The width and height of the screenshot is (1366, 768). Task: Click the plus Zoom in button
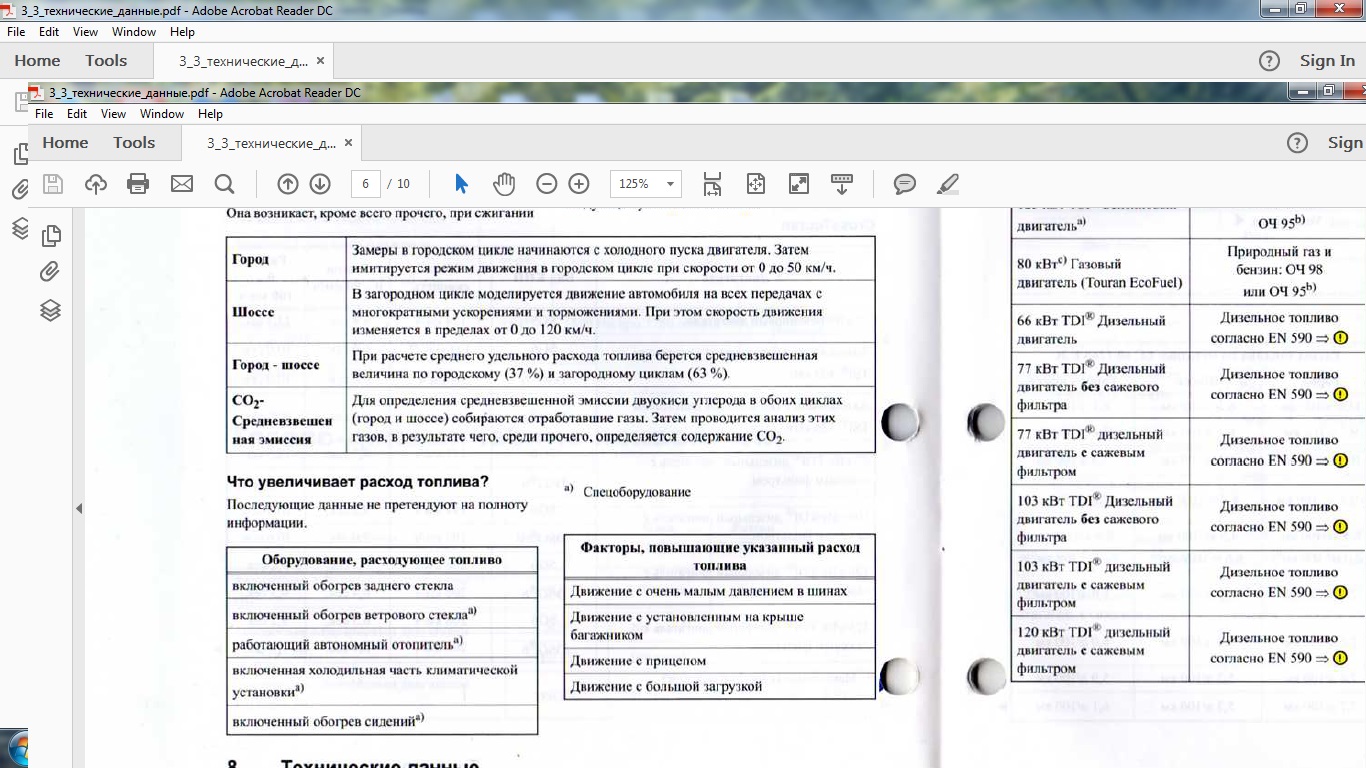[579, 184]
